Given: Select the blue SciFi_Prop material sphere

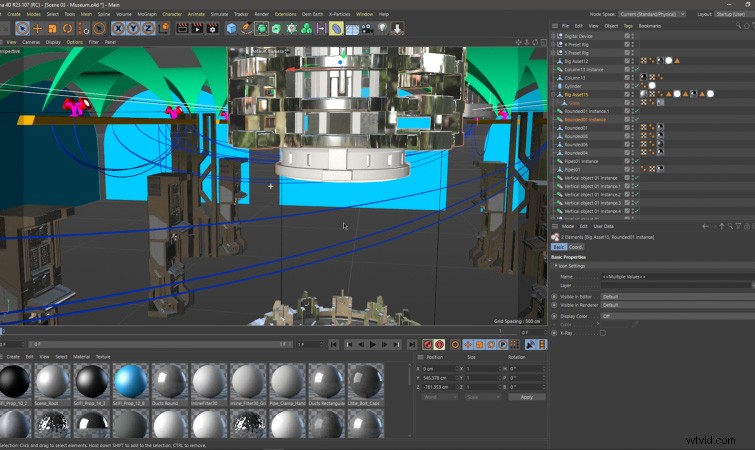Looking at the screenshot, I should [130, 381].
